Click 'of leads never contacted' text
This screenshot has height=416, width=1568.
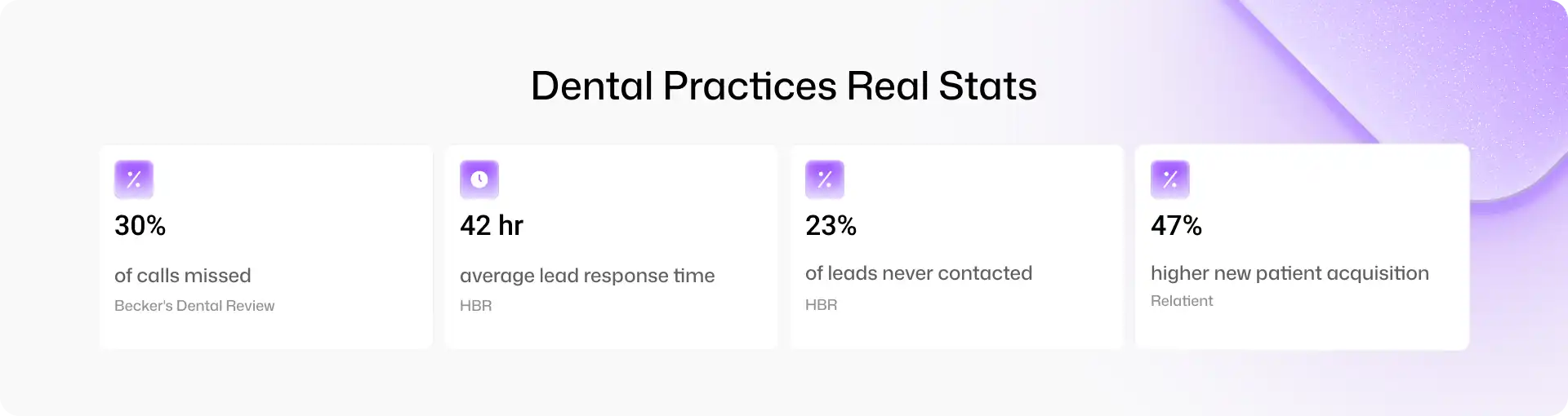(919, 273)
